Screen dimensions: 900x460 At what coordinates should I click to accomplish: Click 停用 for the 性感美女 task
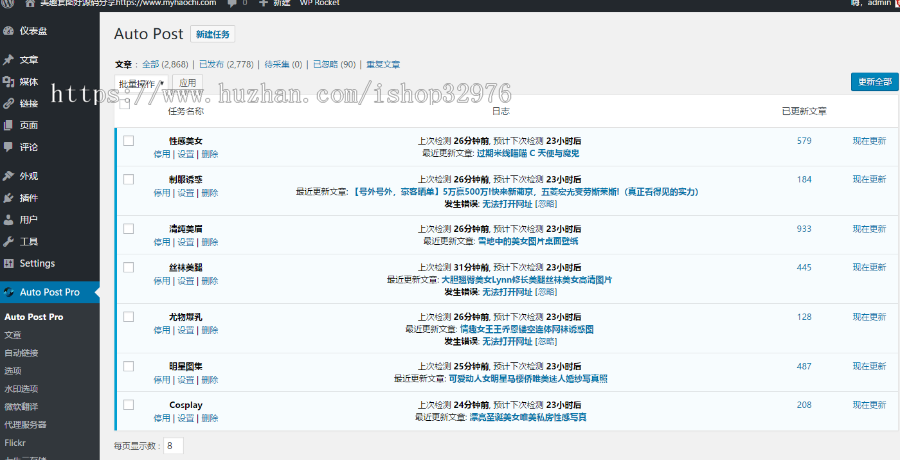pyautogui.click(x=162, y=154)
